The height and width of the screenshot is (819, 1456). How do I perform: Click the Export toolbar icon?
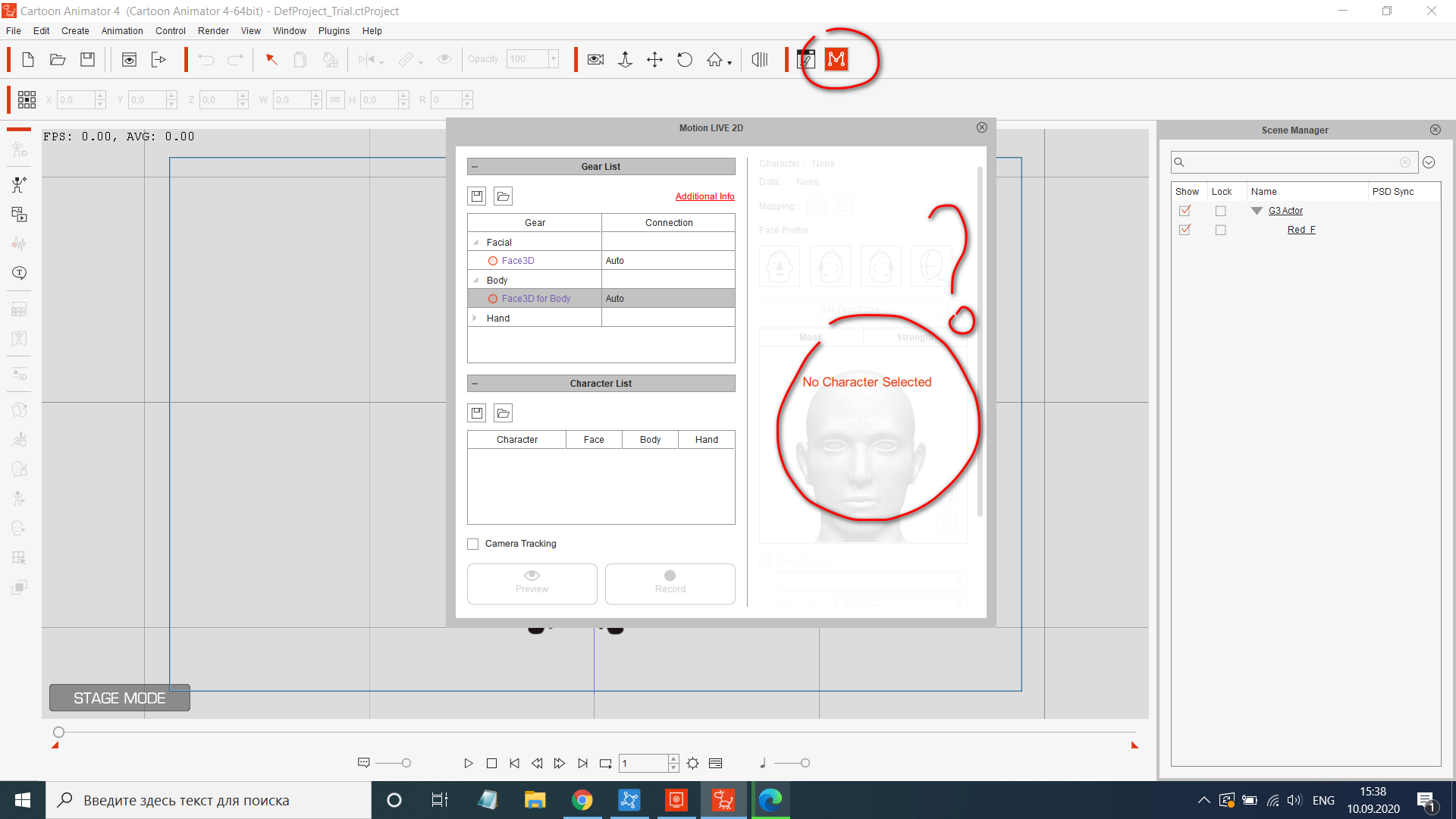coord(158,59)
